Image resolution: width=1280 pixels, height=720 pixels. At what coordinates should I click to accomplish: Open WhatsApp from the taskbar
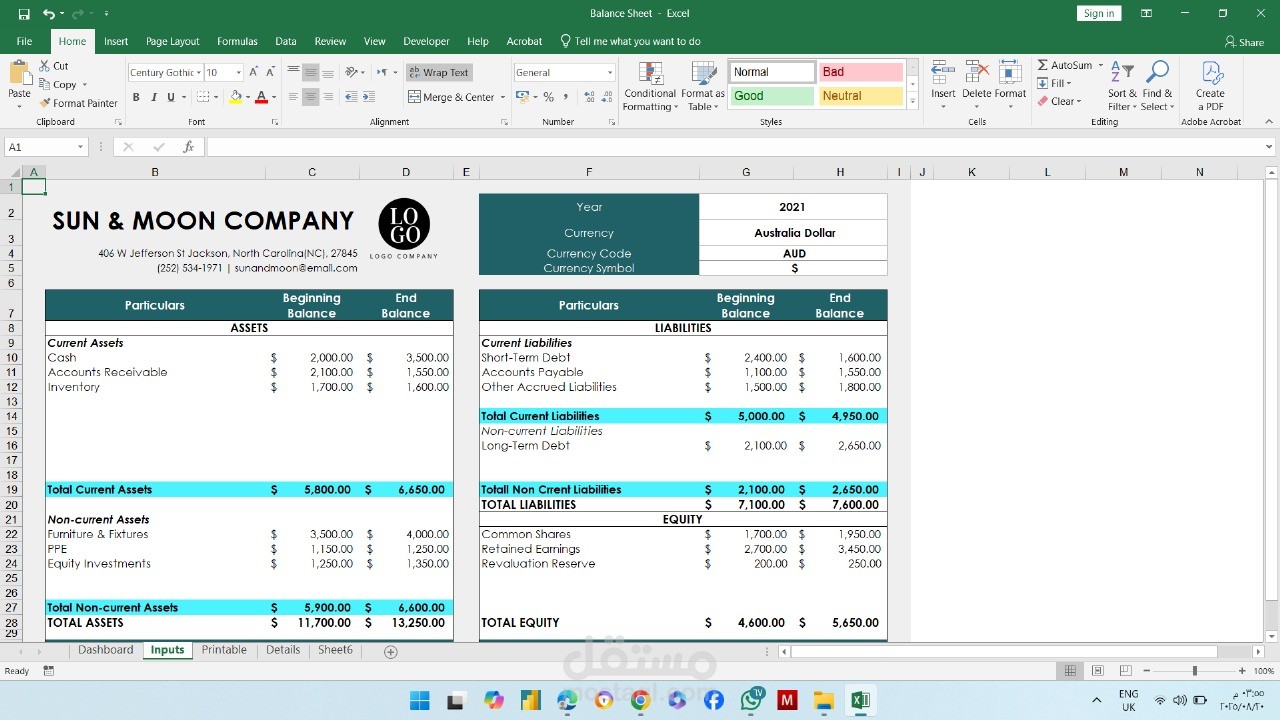pyautogui.click(x=752, y=700)
